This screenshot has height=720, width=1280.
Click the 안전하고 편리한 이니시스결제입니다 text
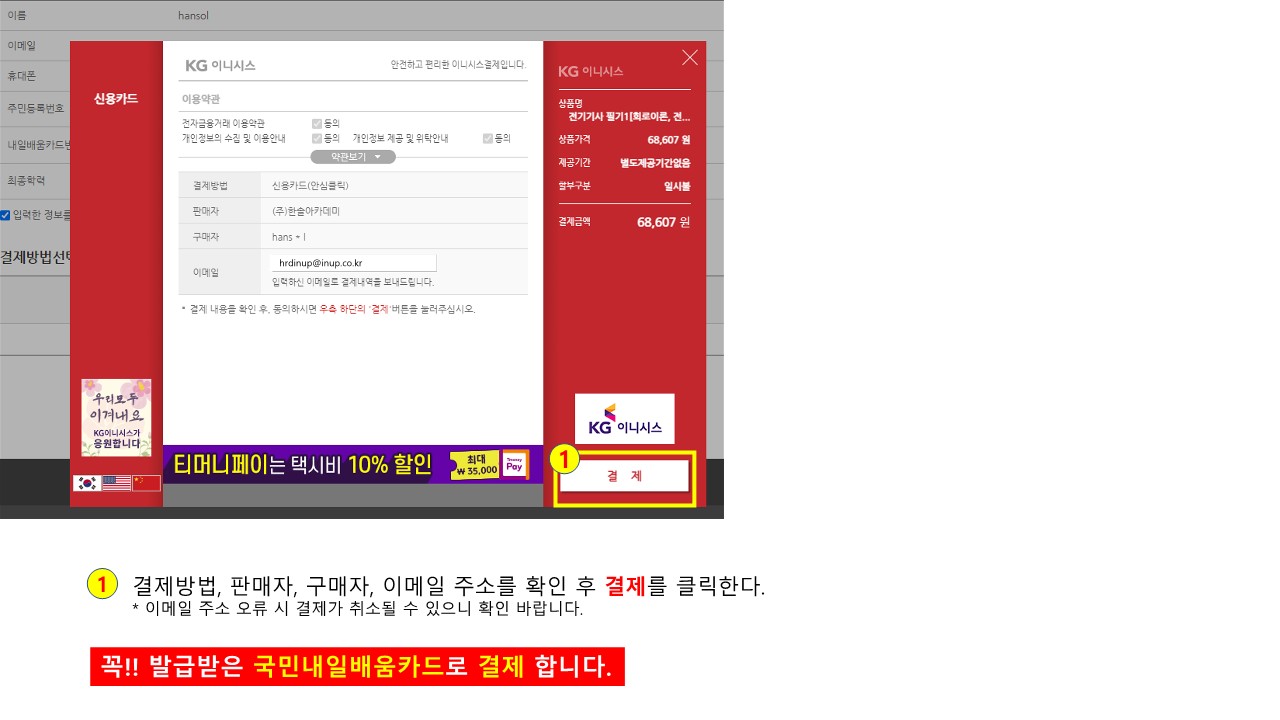pyautogui.click(x=458, y=65)
